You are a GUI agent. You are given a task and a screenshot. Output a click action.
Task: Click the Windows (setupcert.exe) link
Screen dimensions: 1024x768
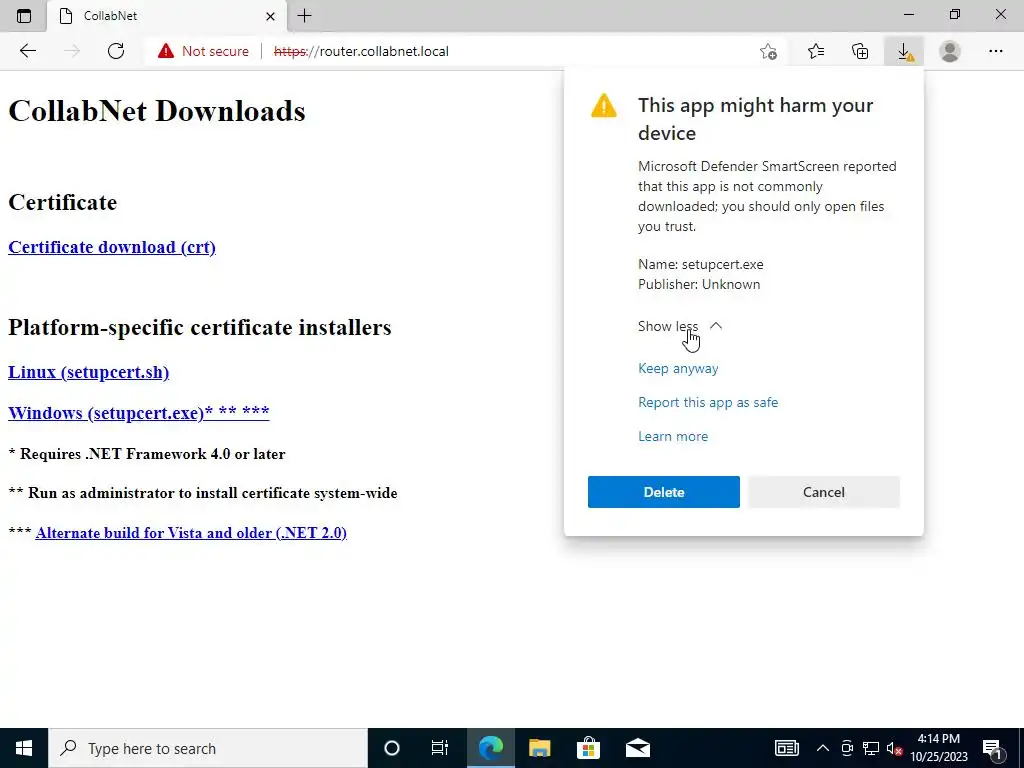(x=138, y=413)
